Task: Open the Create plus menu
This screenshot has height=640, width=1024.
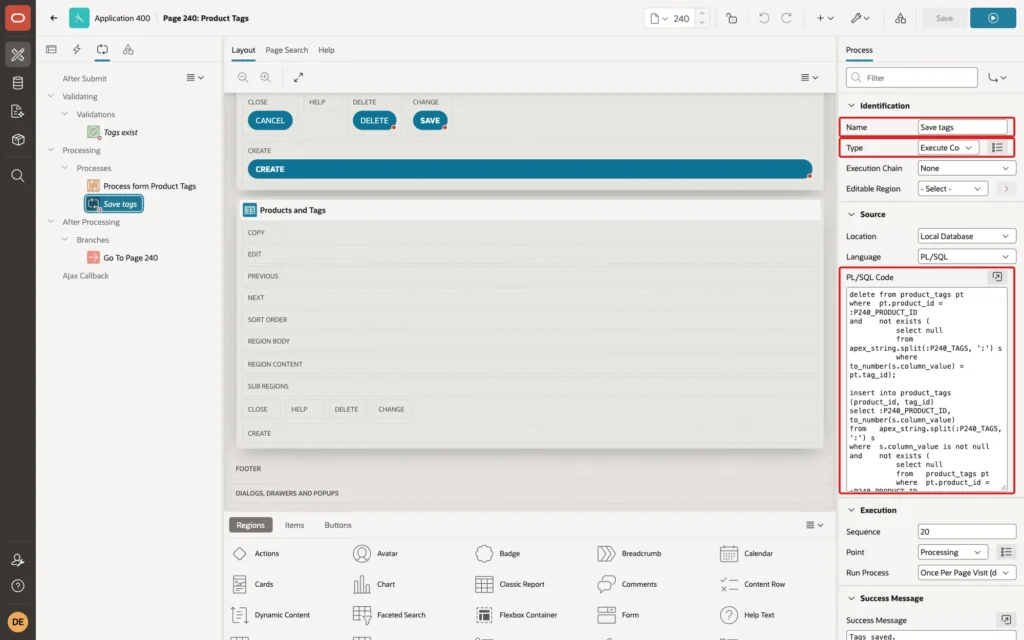Action: click(x=825, y=18)
